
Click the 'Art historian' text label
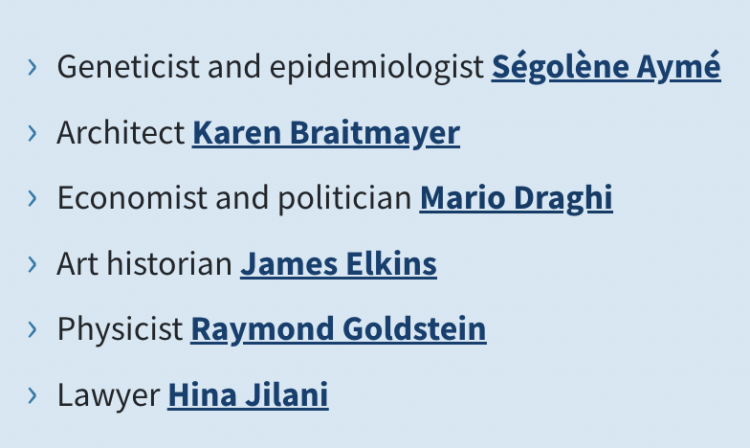[145, 264]
